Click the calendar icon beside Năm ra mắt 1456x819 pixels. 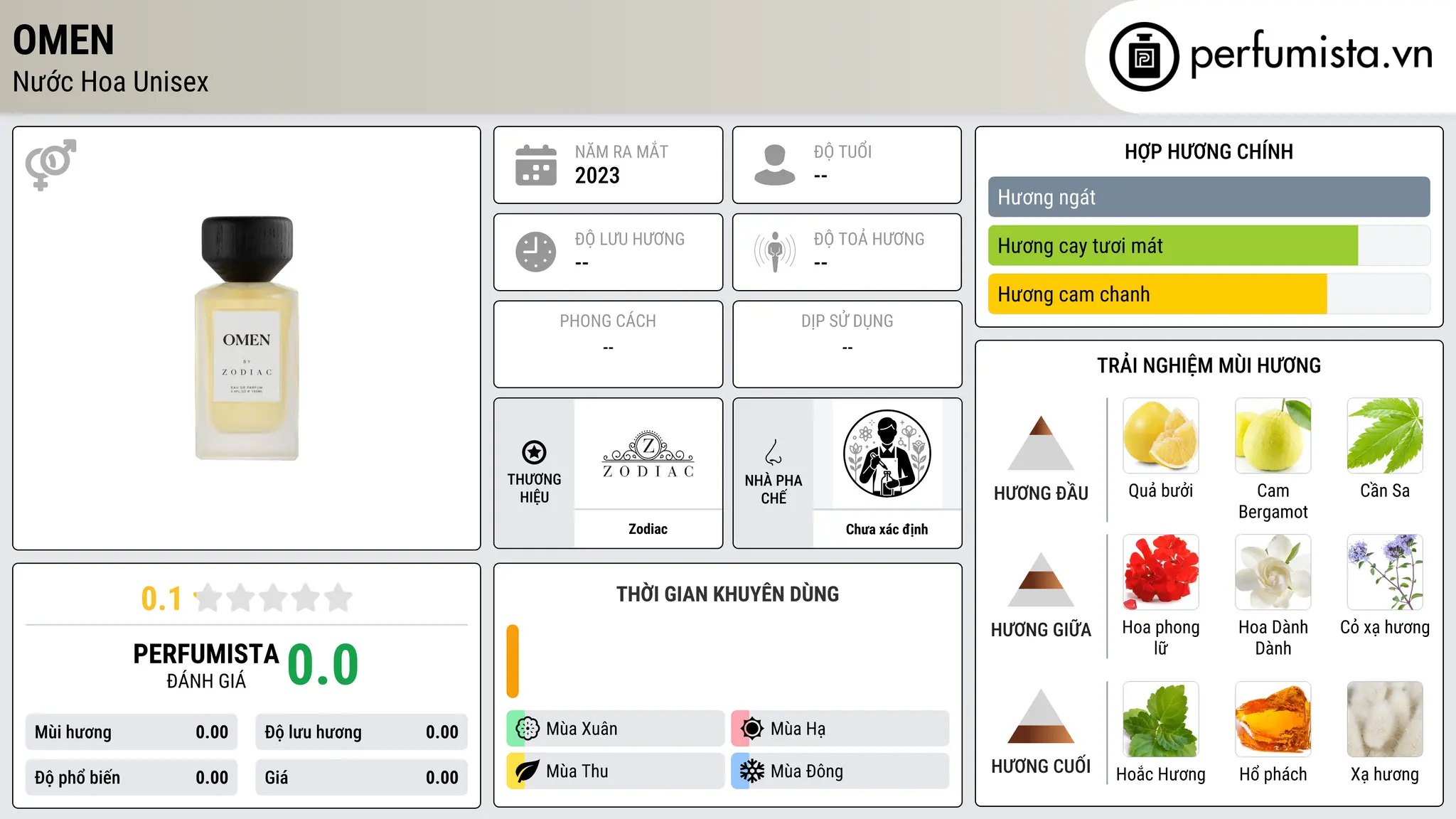(x=536, y=165)
